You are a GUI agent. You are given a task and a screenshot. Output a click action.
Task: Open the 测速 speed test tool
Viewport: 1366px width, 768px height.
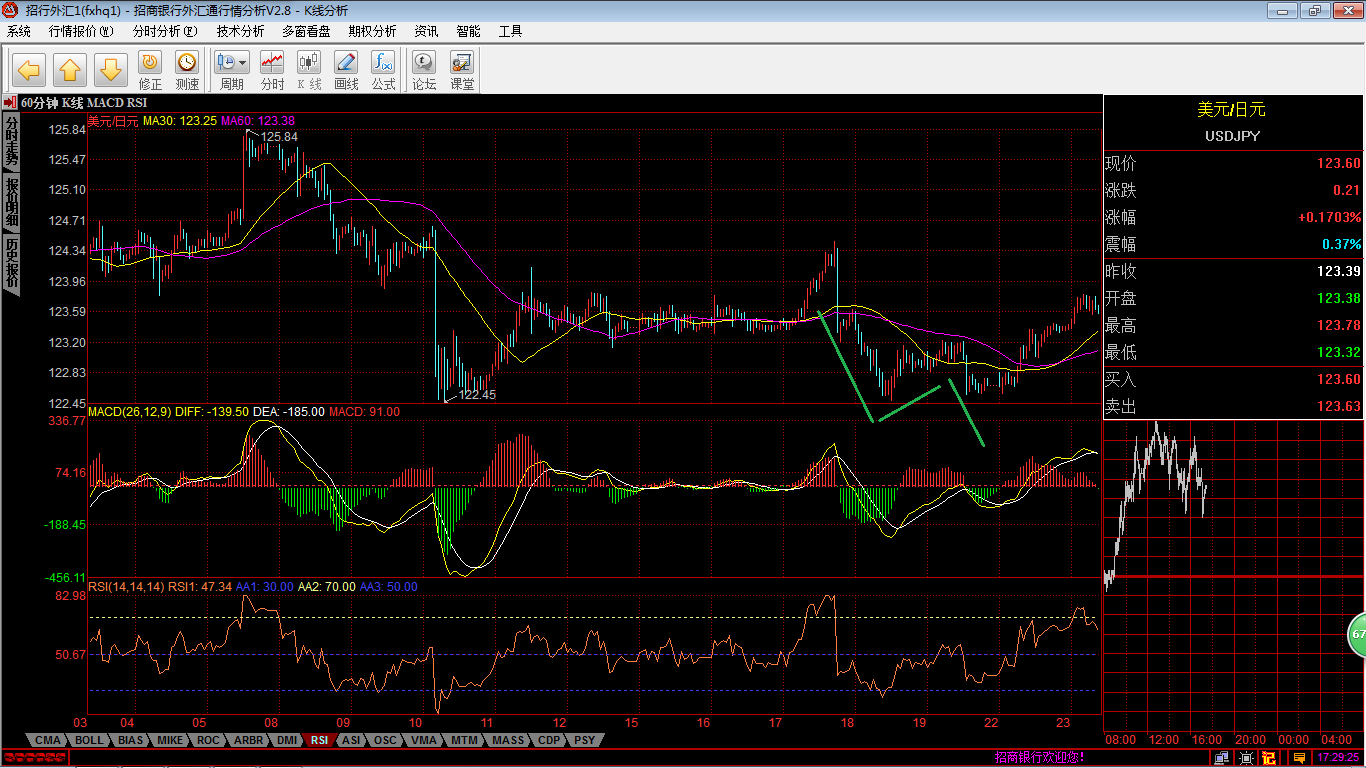[x=187, y=71]
